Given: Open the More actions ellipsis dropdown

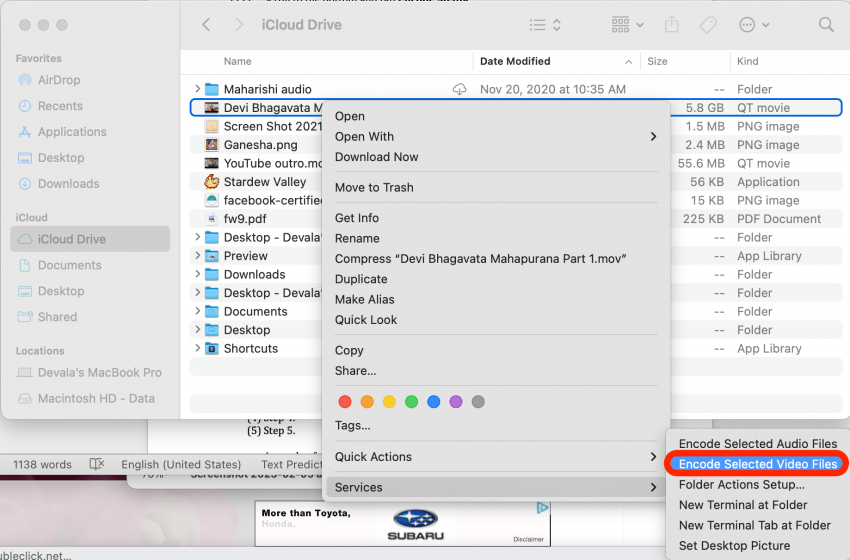Looking at the screenshot, I should pos(754,24).
